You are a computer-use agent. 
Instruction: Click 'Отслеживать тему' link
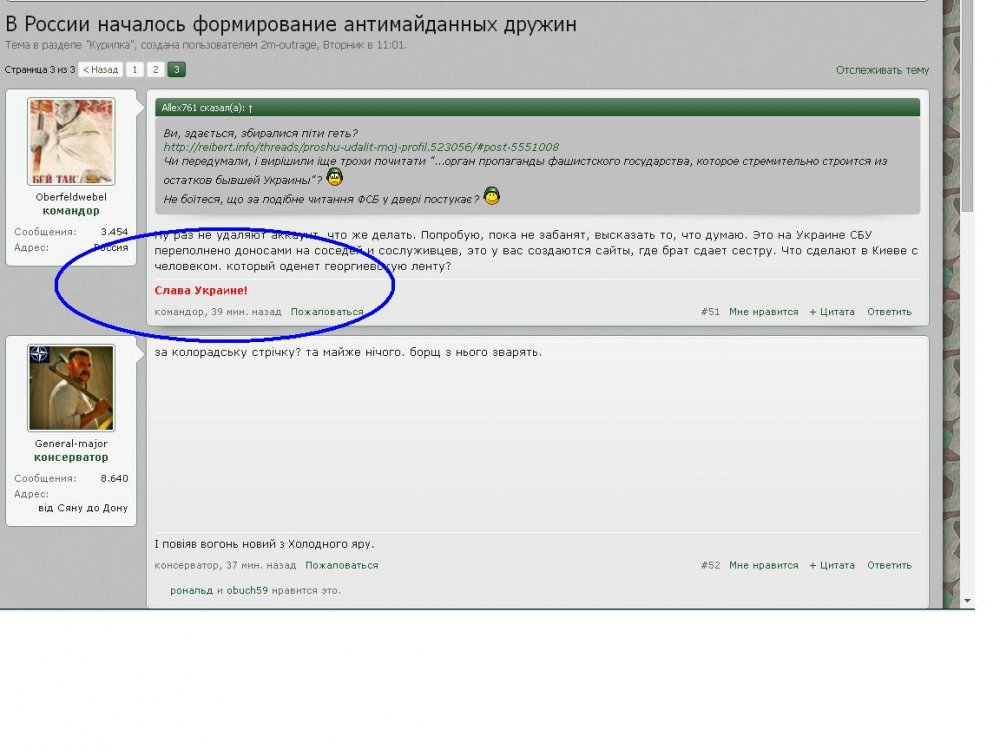[882, 70]
